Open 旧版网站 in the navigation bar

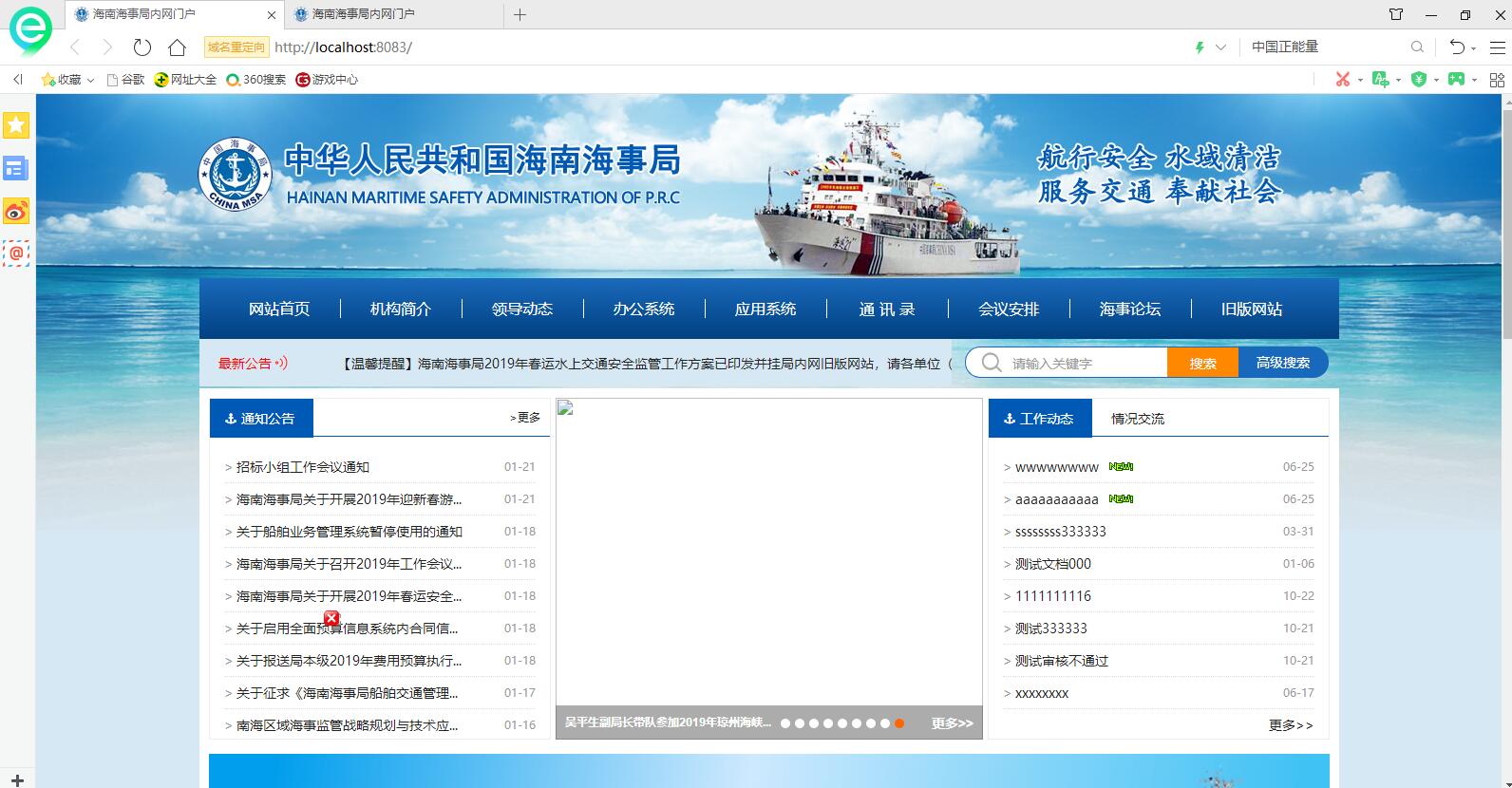pos(1252,309)
